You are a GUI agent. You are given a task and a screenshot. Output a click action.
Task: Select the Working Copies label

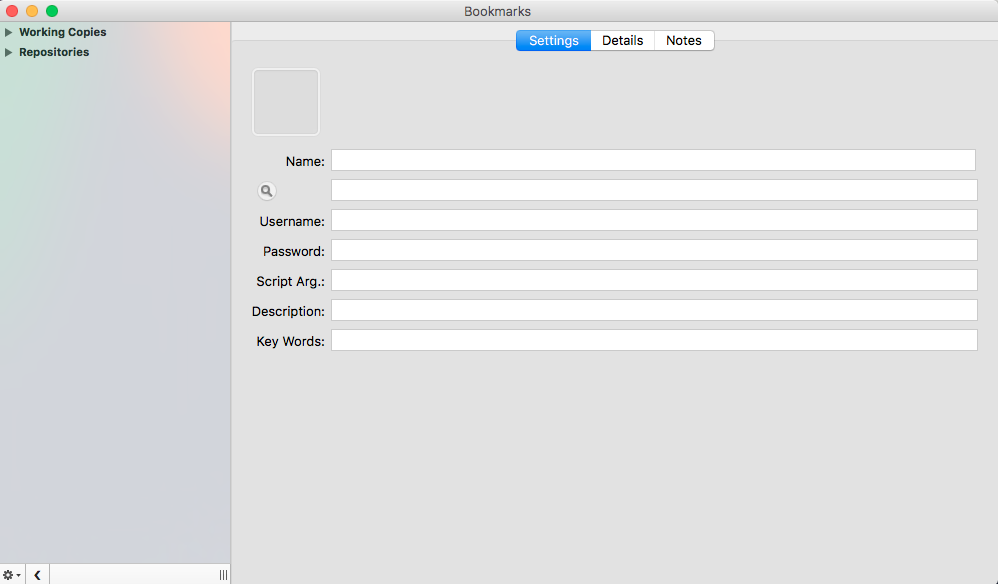coord(62,32)
